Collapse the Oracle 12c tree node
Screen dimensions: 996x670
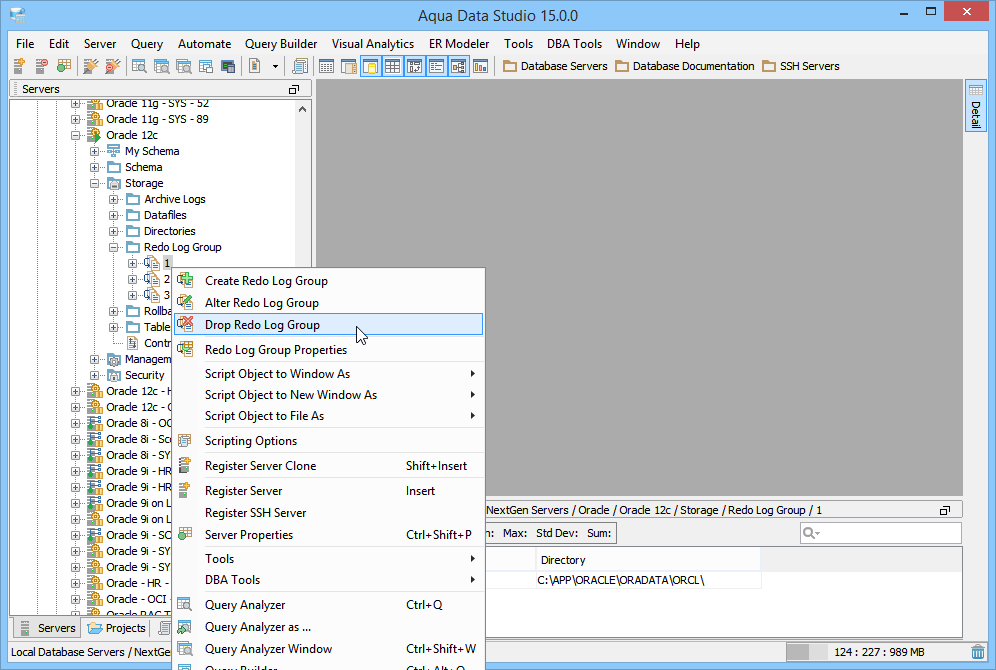pos(76,135)
